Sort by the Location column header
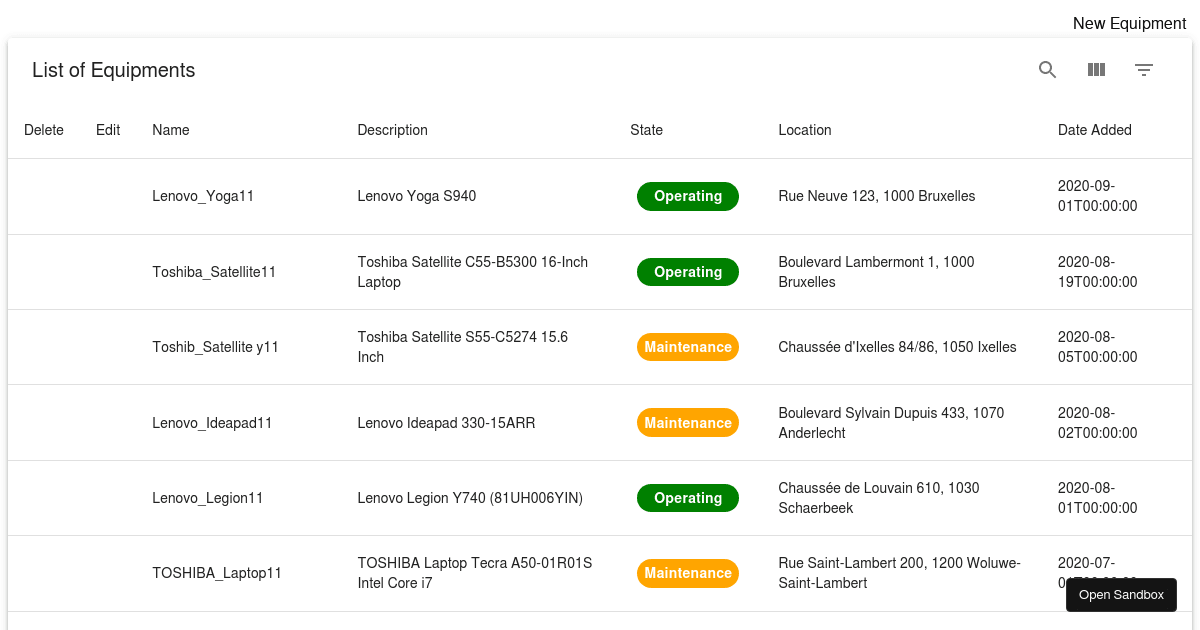The height and width of the screenshot is (630, 1200). (804, 130)
